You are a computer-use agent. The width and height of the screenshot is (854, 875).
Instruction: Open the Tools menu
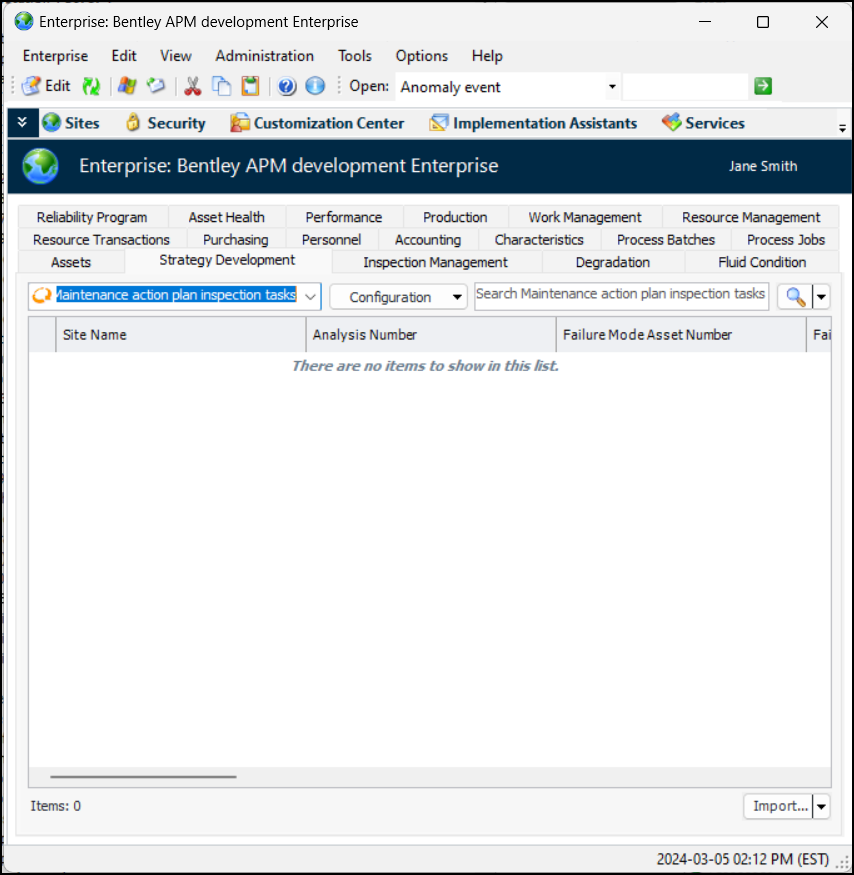coord(354,56)
